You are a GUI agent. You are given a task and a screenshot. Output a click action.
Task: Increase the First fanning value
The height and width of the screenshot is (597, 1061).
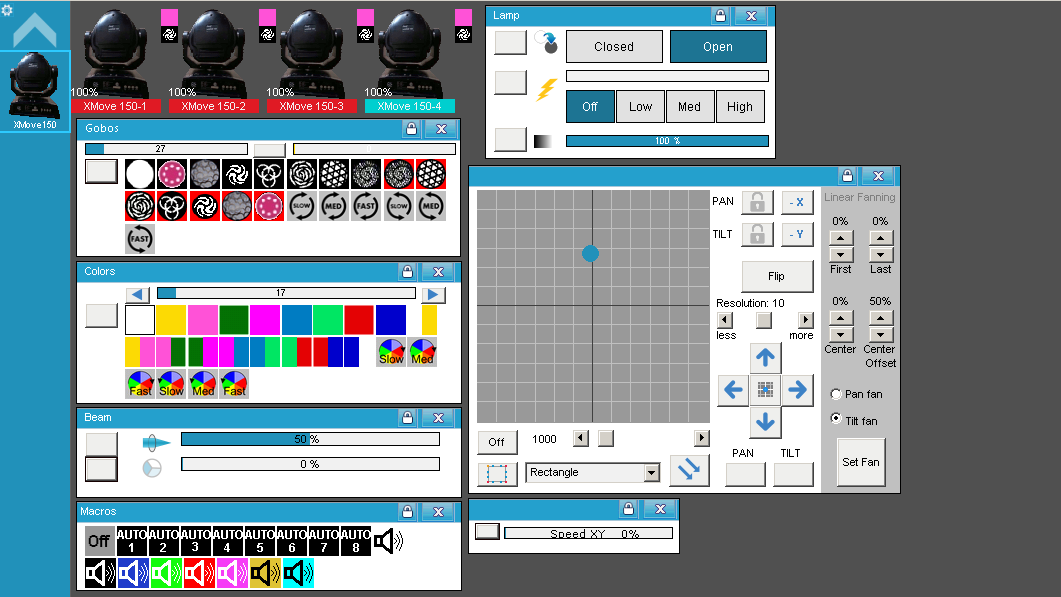[x=840, y=238]
